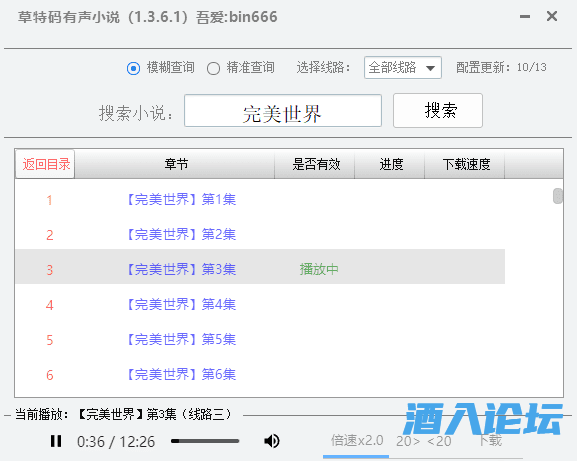
Task: Close the audiobook application window
Action: pyautogui.click(x=552, y=16)
